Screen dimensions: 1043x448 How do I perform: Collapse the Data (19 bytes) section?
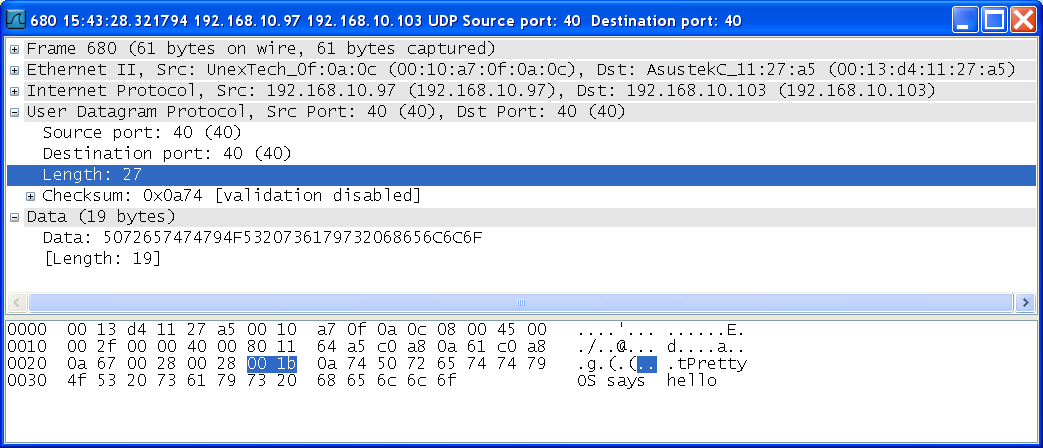click(14, 217)
